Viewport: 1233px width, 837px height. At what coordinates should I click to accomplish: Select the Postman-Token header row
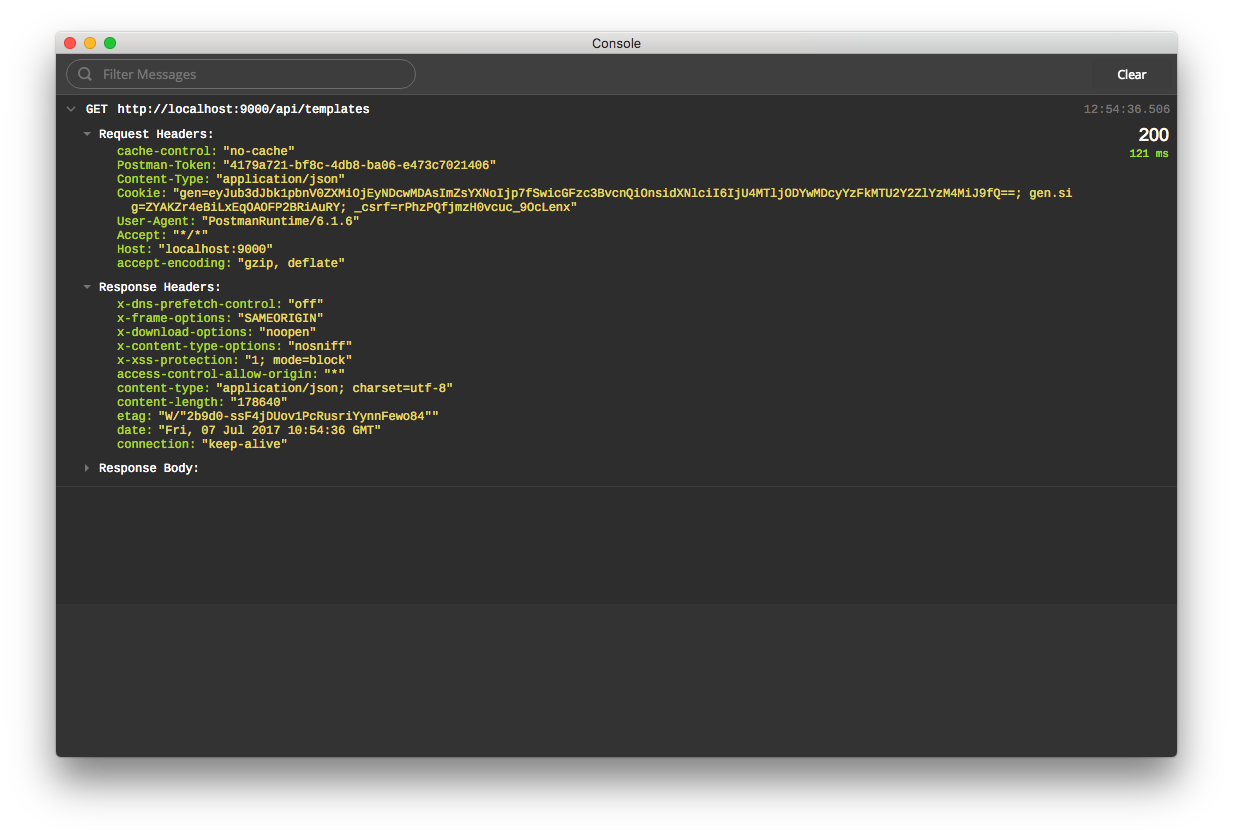tap(306, 166)
